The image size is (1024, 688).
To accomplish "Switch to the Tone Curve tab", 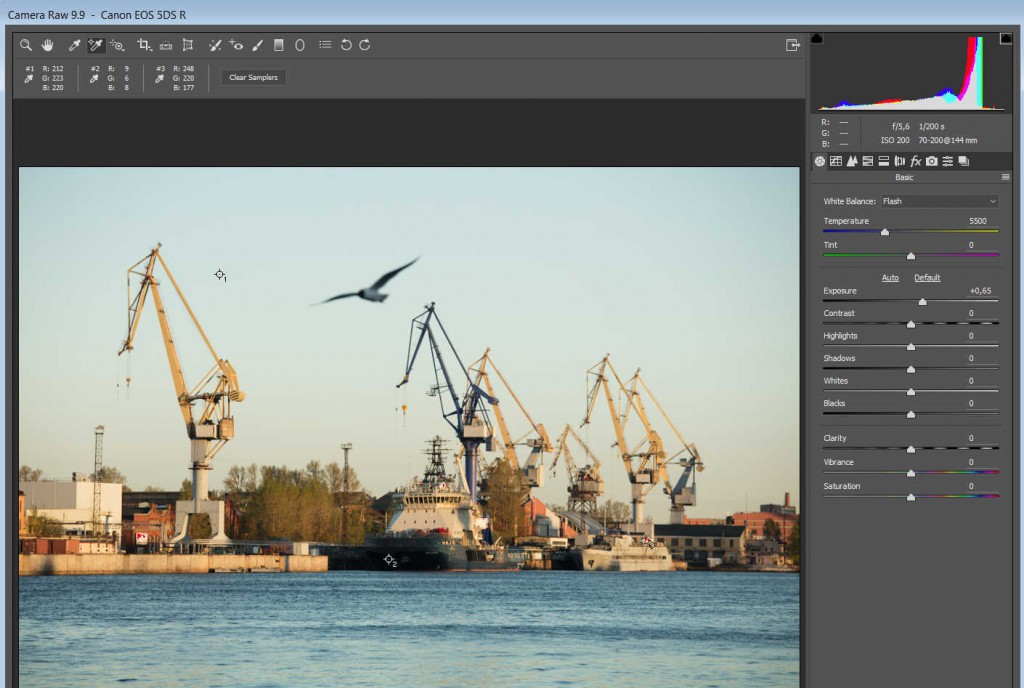I will tap(836, 161).
